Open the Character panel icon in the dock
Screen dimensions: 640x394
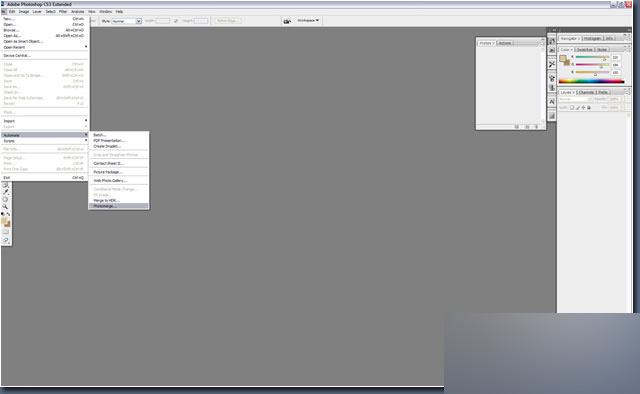pyautogui.click(x=552, y=102)
